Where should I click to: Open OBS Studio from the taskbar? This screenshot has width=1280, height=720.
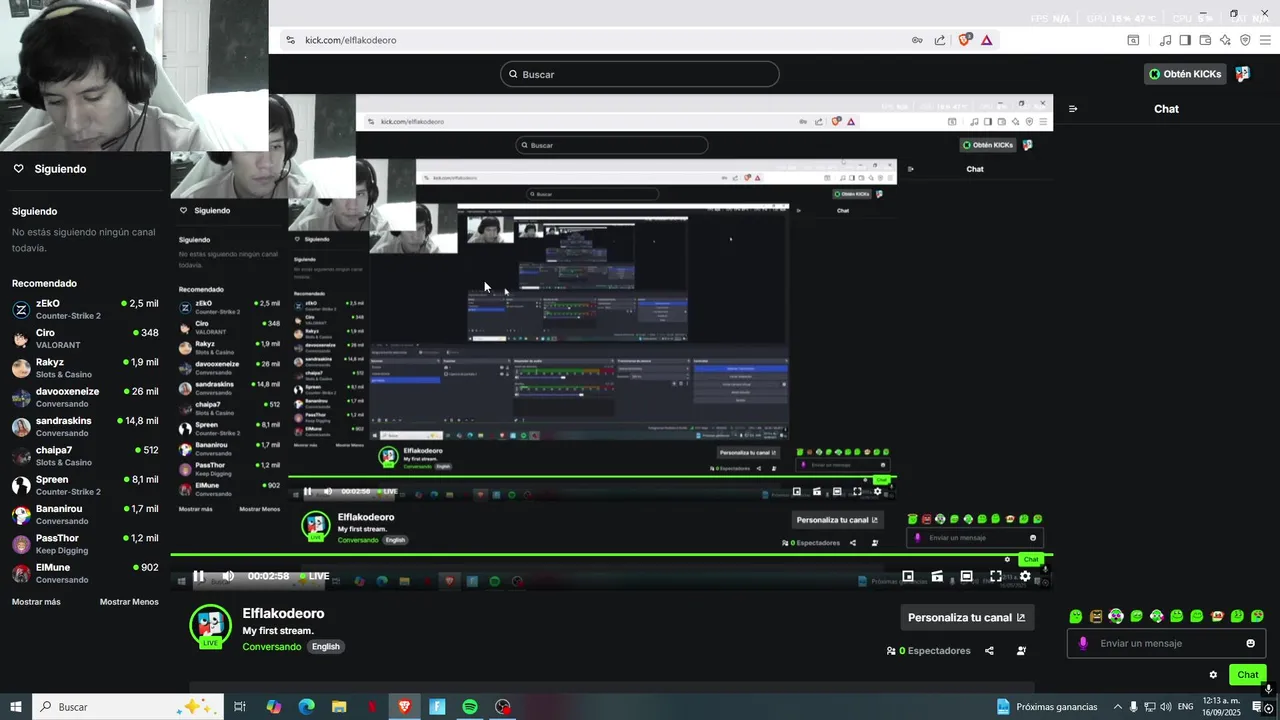(503, 707)
